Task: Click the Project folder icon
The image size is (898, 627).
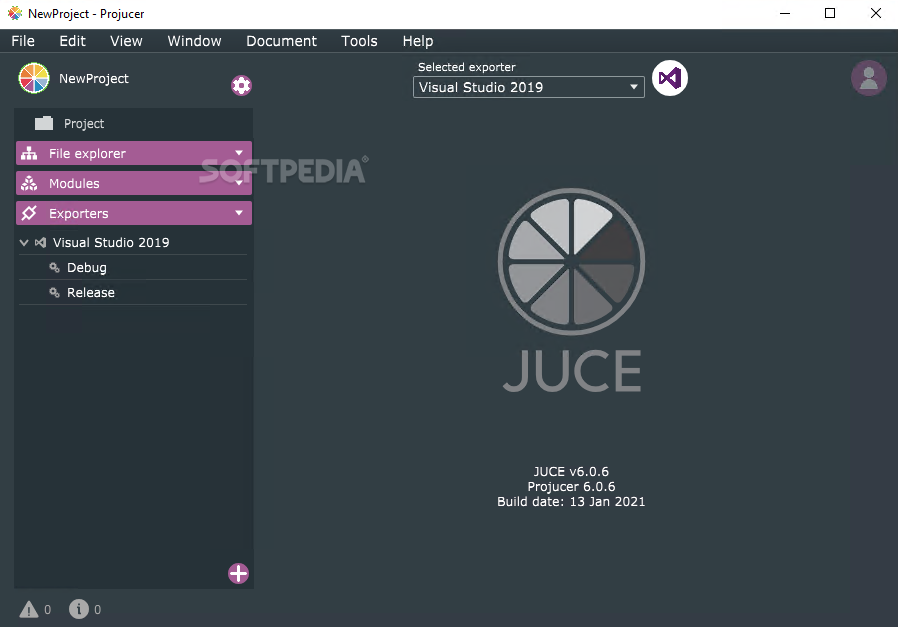Action: click(x=44, y=123)
